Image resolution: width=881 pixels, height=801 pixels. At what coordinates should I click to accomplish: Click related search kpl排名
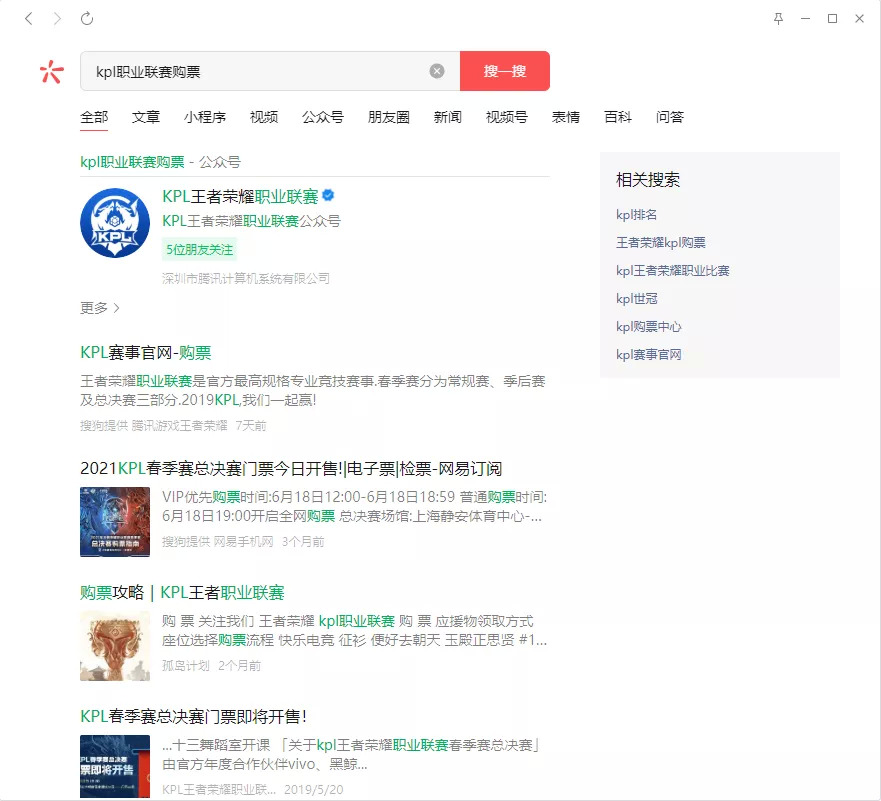[x=637, y=215]
